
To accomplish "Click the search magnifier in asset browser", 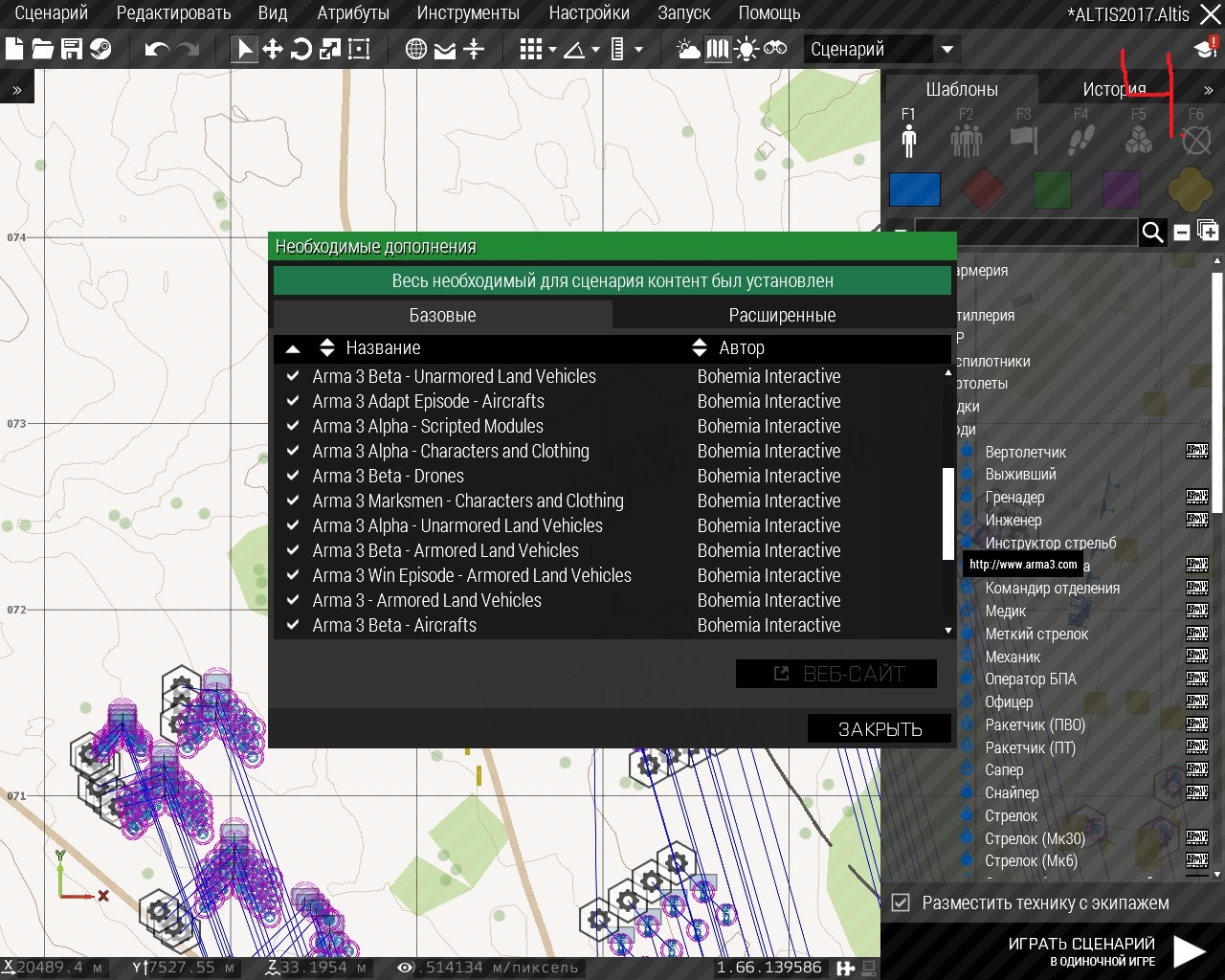I will click(1152, 233).
